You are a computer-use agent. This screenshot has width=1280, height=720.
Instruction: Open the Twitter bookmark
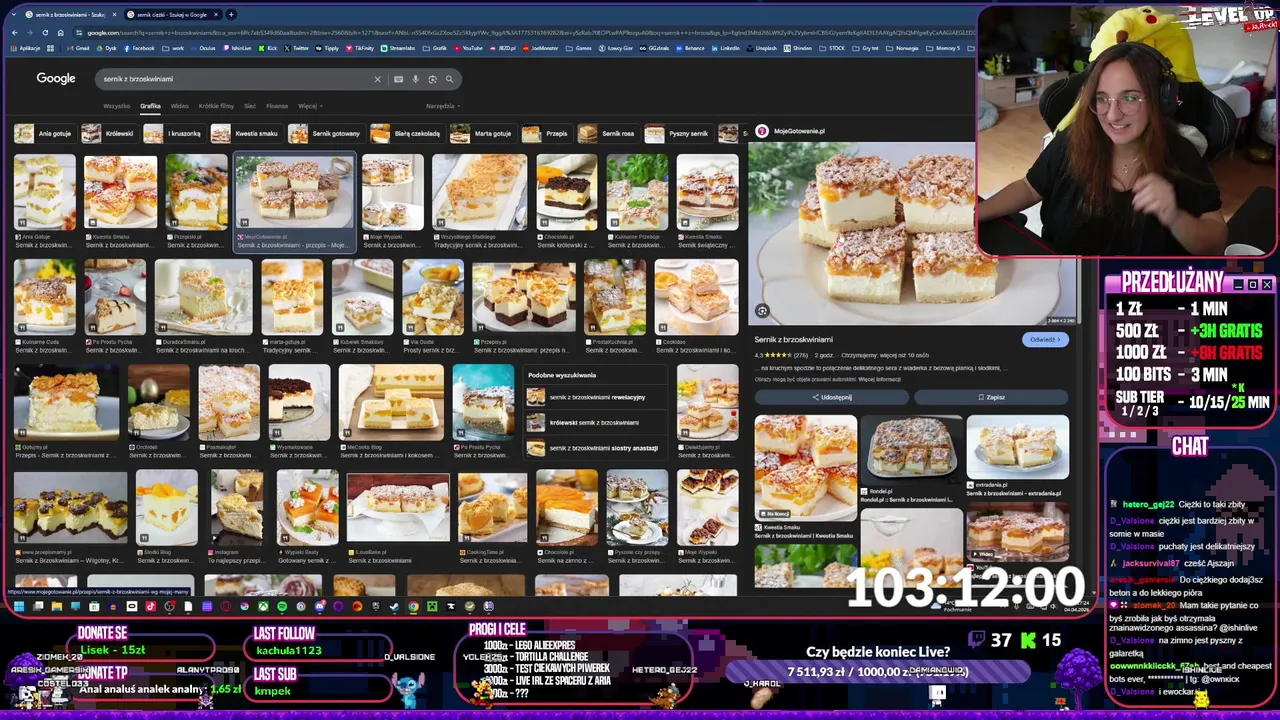tap(297, 48)
